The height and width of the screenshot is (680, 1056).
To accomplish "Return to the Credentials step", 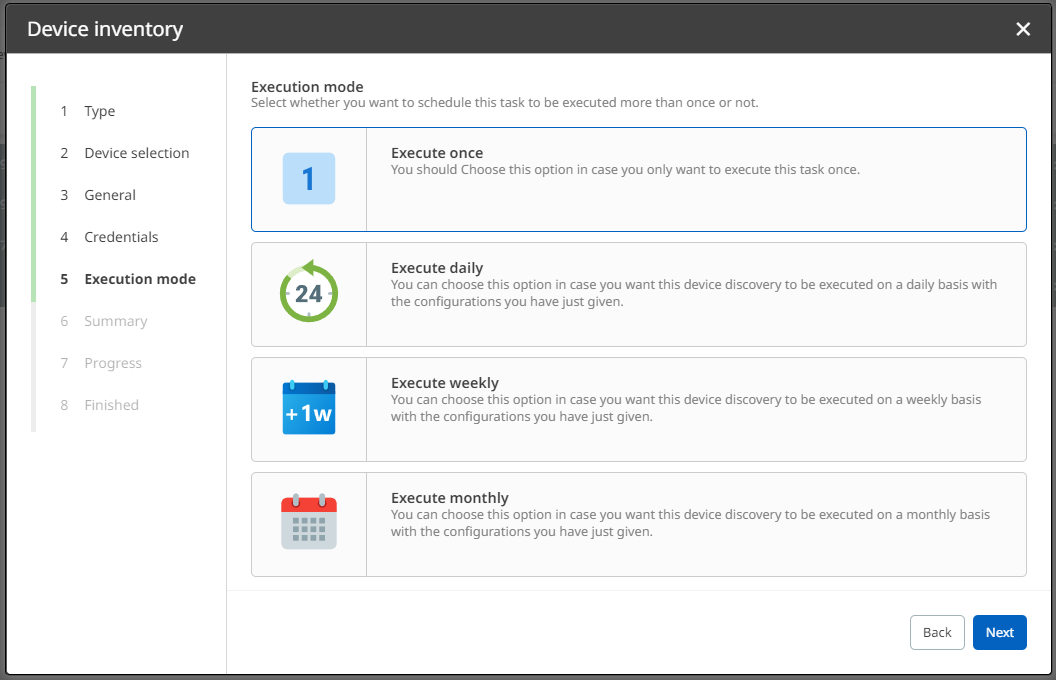I will coord(121,237).
